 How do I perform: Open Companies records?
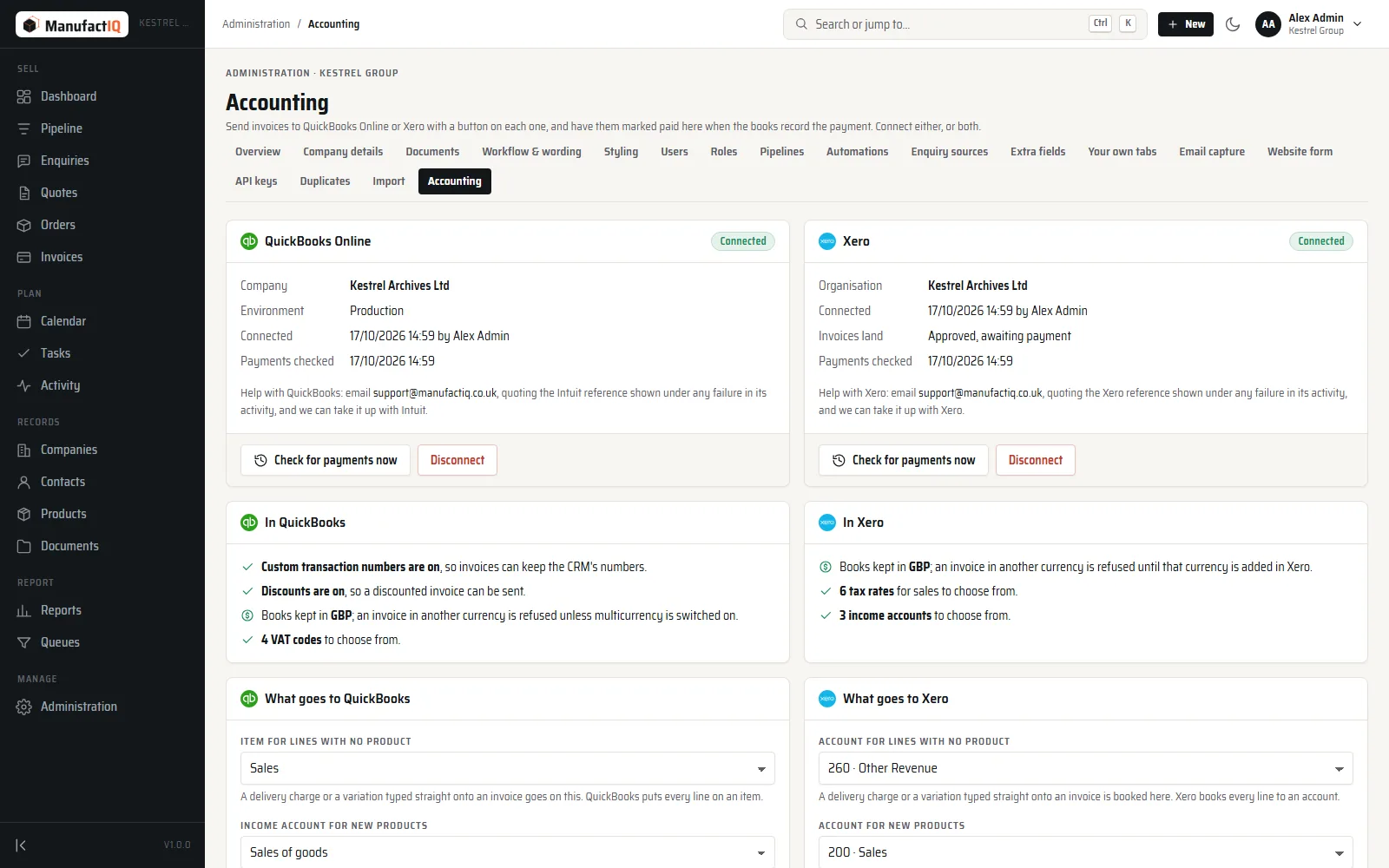pyautogui.click(x=102, y=450)
